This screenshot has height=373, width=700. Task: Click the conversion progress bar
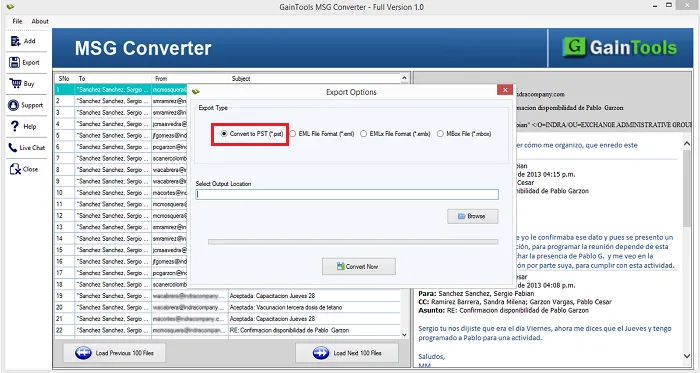click(353, 242)
